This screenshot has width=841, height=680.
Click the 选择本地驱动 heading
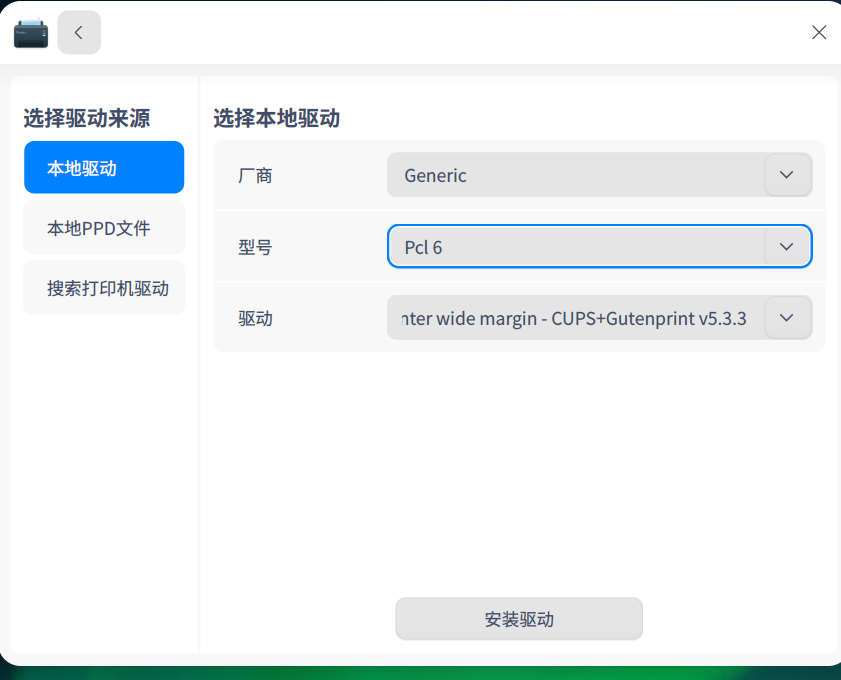tap(277, 119)
